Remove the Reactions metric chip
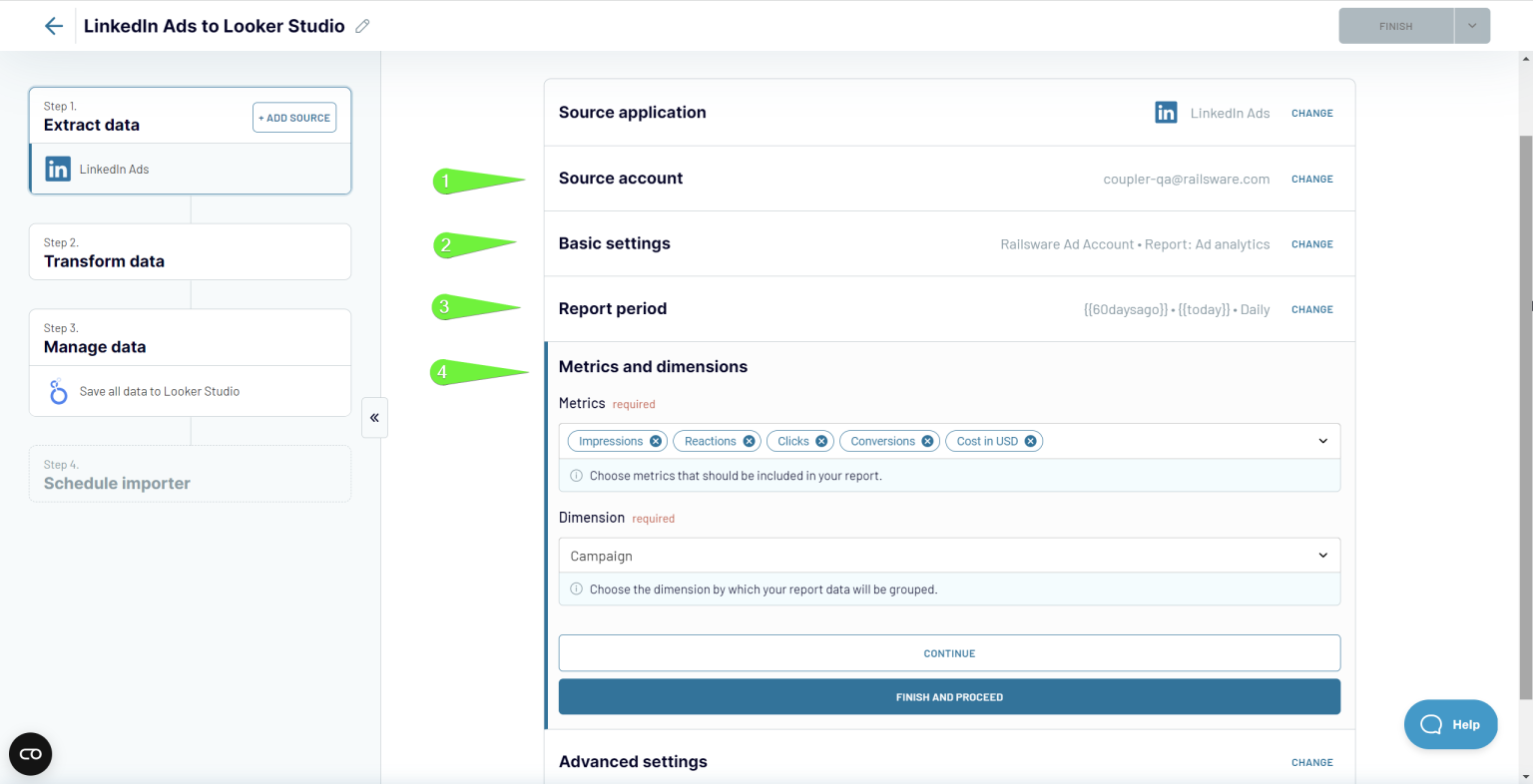The height and width of the screenshot is (784, 1533). (748, 440)
